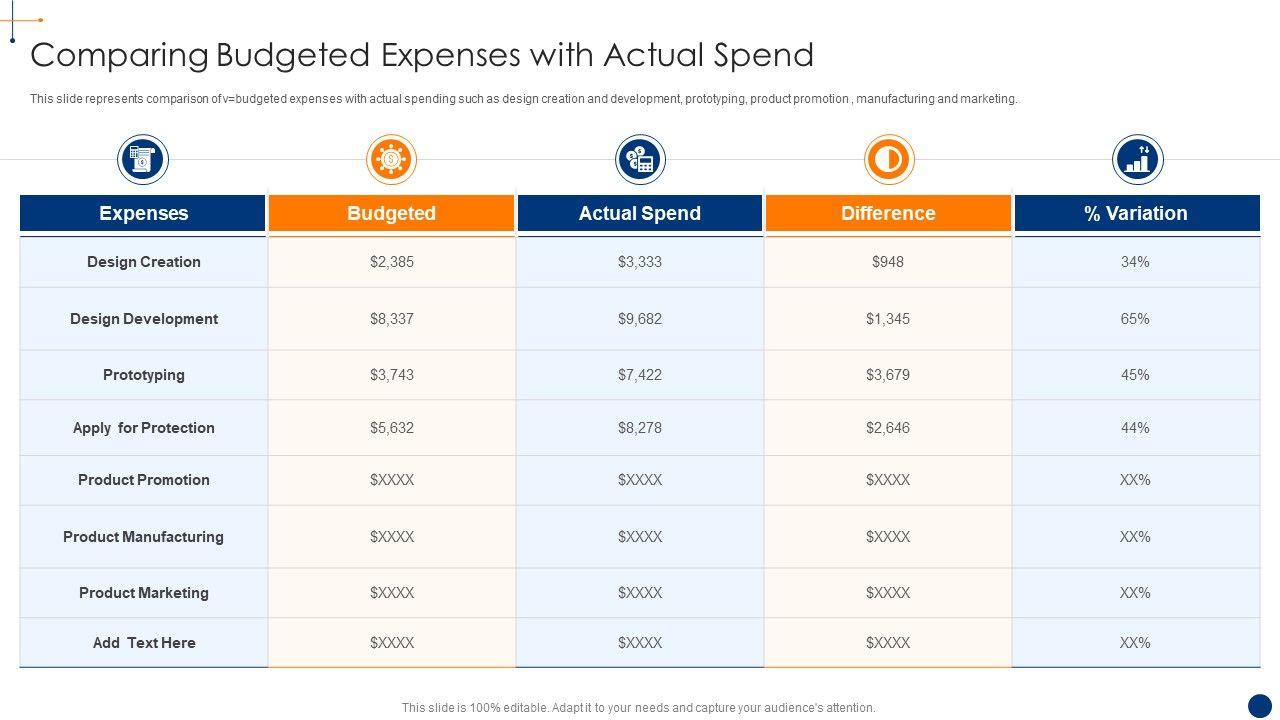This screenshot has width=1280, height=720.
Task: Click the $7,422 actual spend cell
Action: [640, 375]
